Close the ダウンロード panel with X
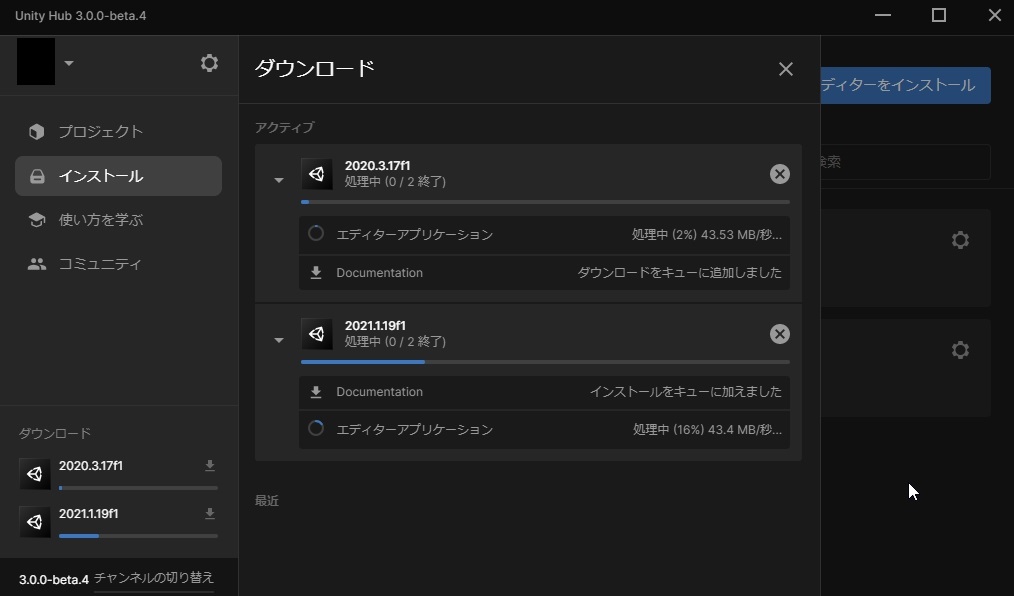Viewport: 1014px width, 596px height. (786, 69)
